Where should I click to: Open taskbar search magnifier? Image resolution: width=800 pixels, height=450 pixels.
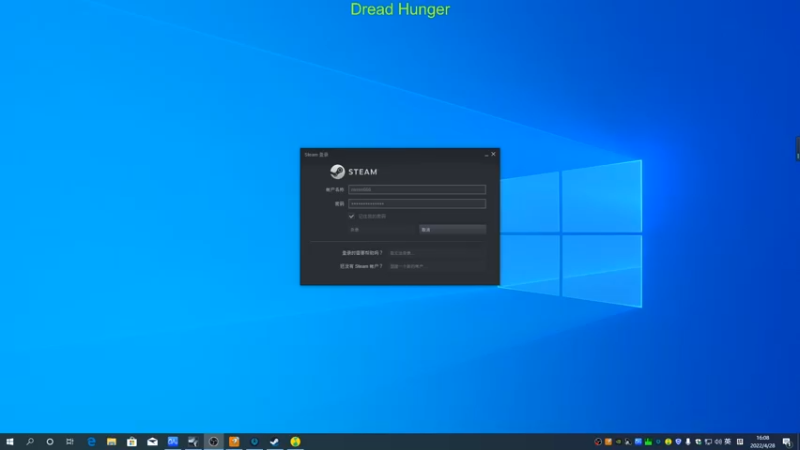click(x=30, y=442)
